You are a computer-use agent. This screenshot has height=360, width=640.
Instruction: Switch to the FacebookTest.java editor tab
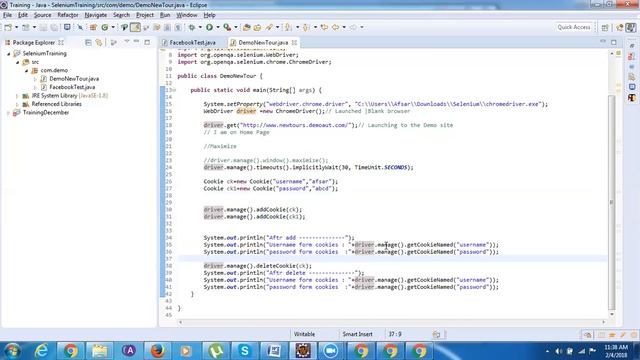click(x=192, y=42)
